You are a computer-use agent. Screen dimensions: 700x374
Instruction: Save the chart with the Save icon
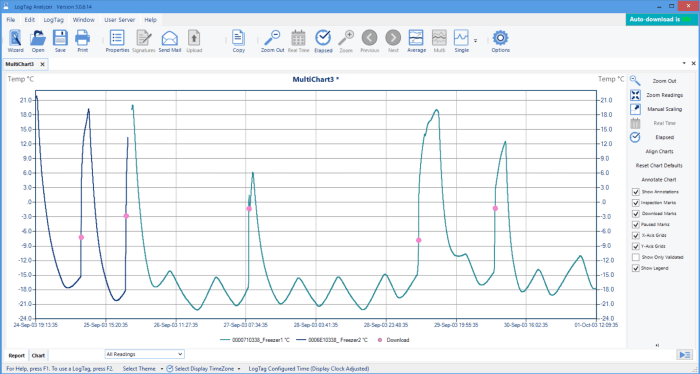pyautogui.click(x=60, y=41)
